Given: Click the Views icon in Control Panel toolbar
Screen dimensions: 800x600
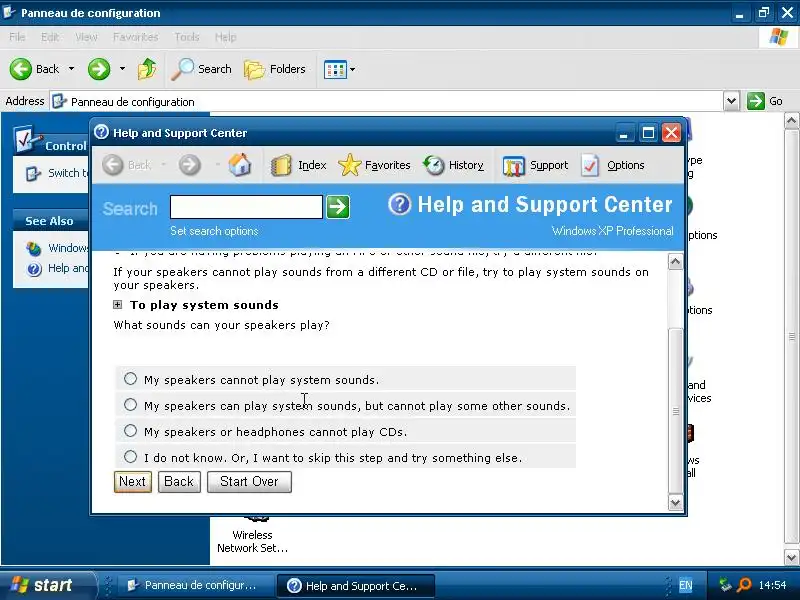Looking at the screenshot, I should click(335, 69).
